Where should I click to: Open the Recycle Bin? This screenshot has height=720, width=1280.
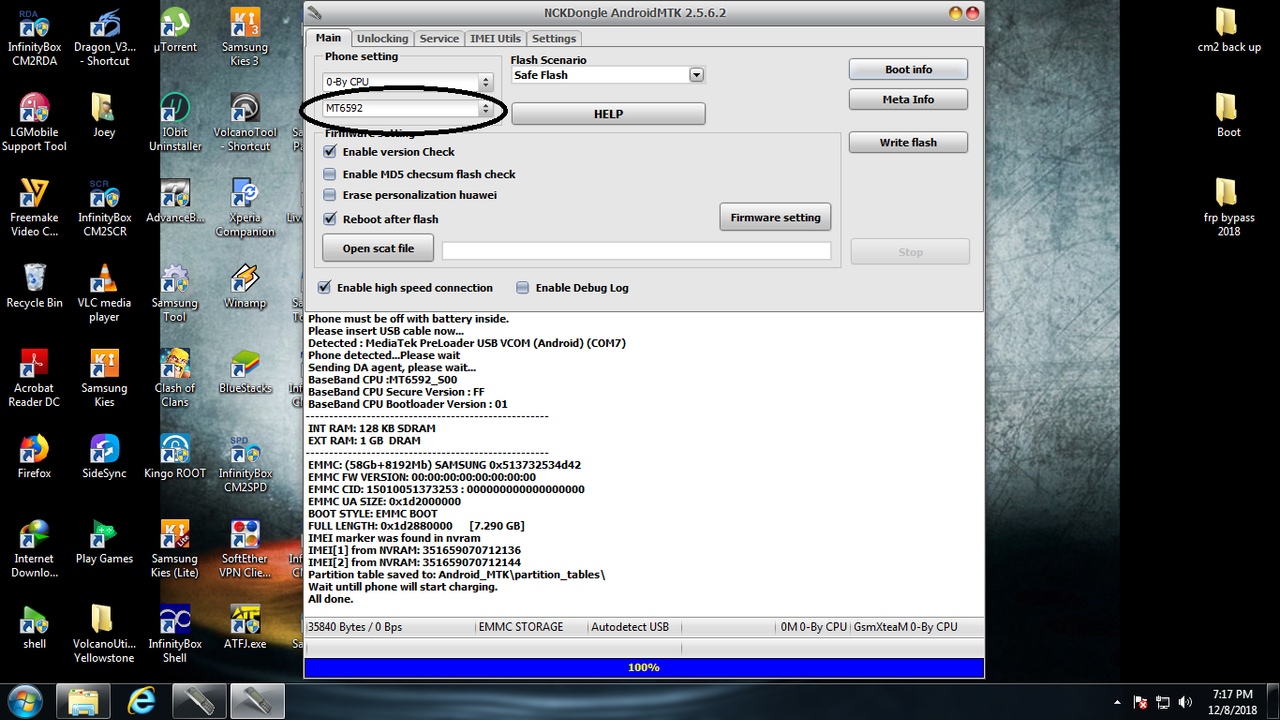tap(34, 286)
